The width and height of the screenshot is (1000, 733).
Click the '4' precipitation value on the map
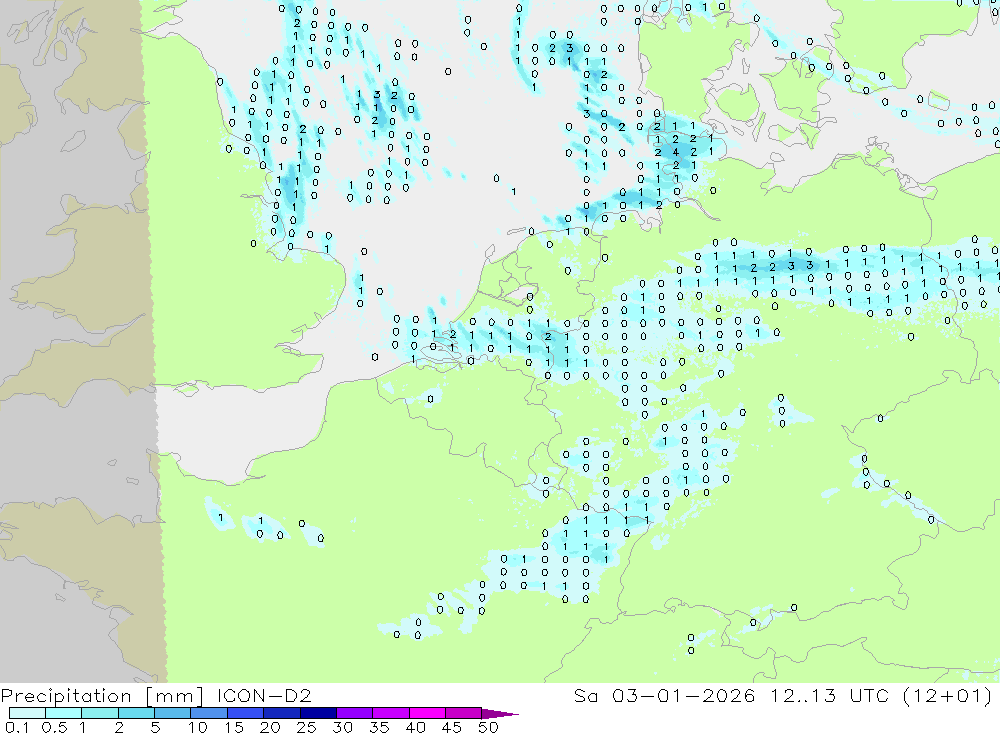(676, 152)
